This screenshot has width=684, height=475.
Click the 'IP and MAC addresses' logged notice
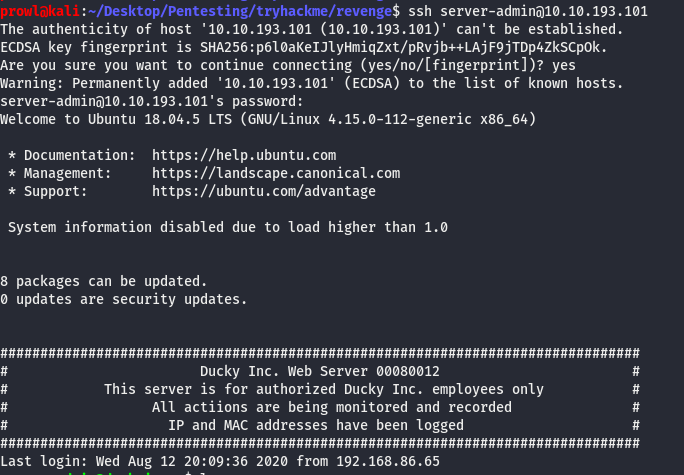[316, 425]
